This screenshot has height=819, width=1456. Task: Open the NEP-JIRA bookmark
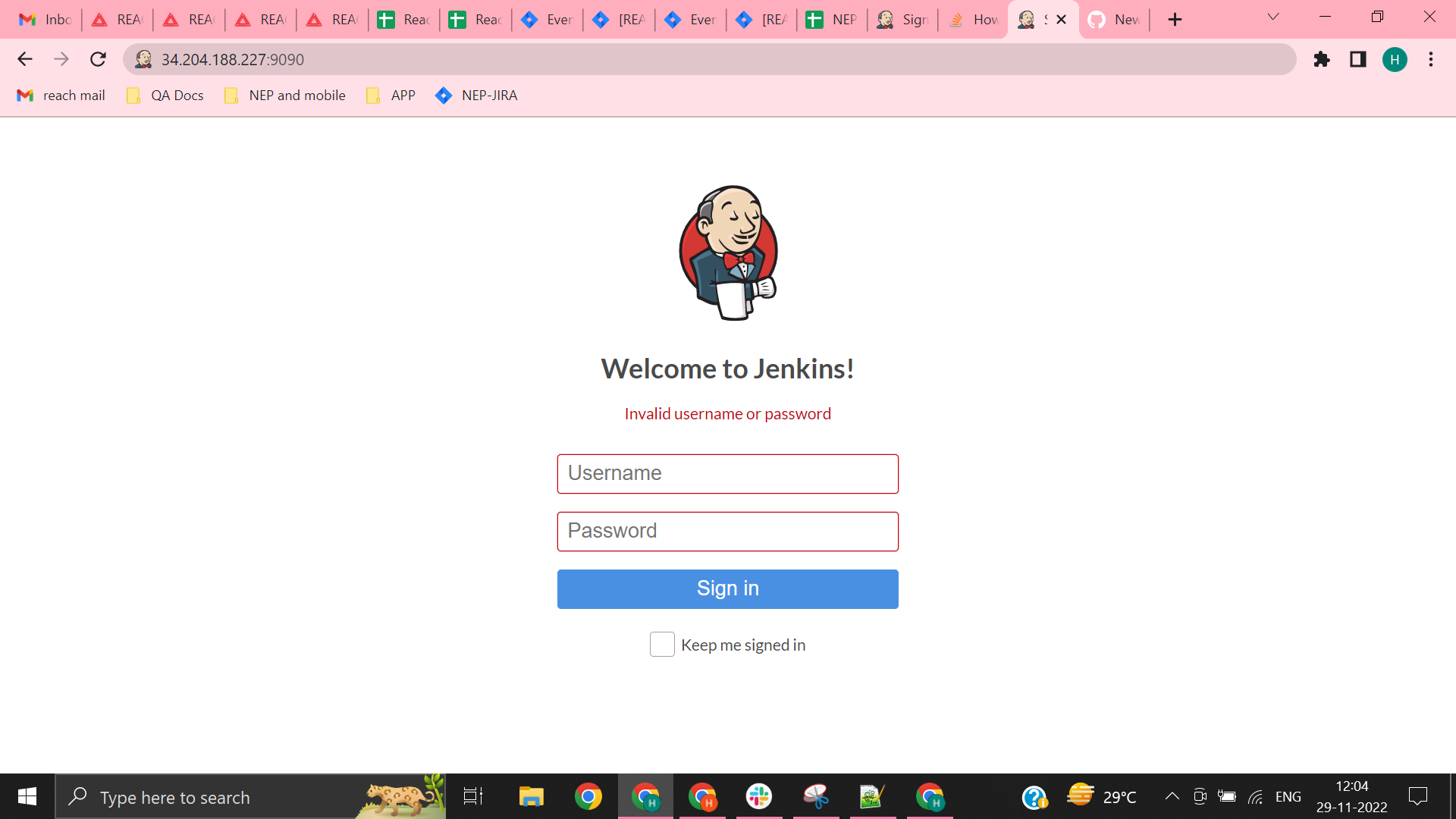pyautogui.click(x=476, y=96)
